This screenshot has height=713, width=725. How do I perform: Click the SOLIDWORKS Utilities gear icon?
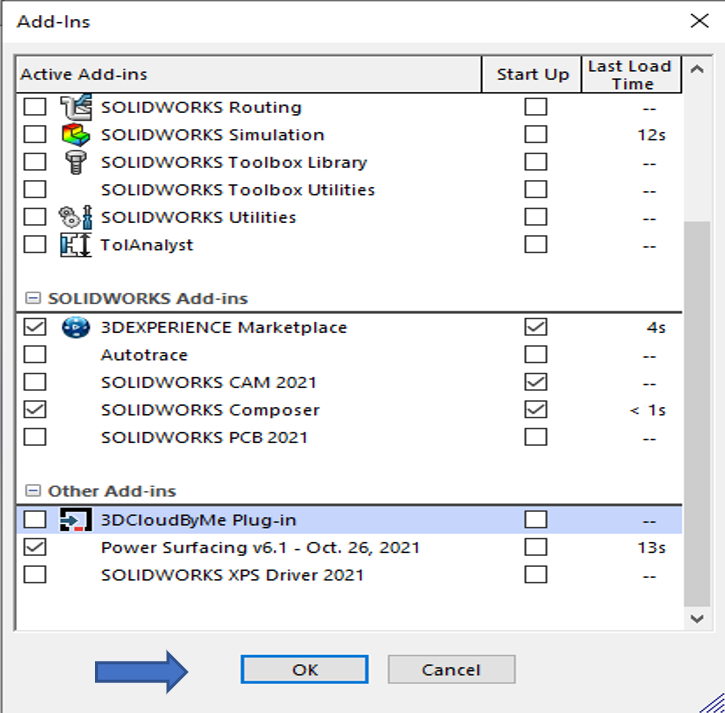(75, 217)
